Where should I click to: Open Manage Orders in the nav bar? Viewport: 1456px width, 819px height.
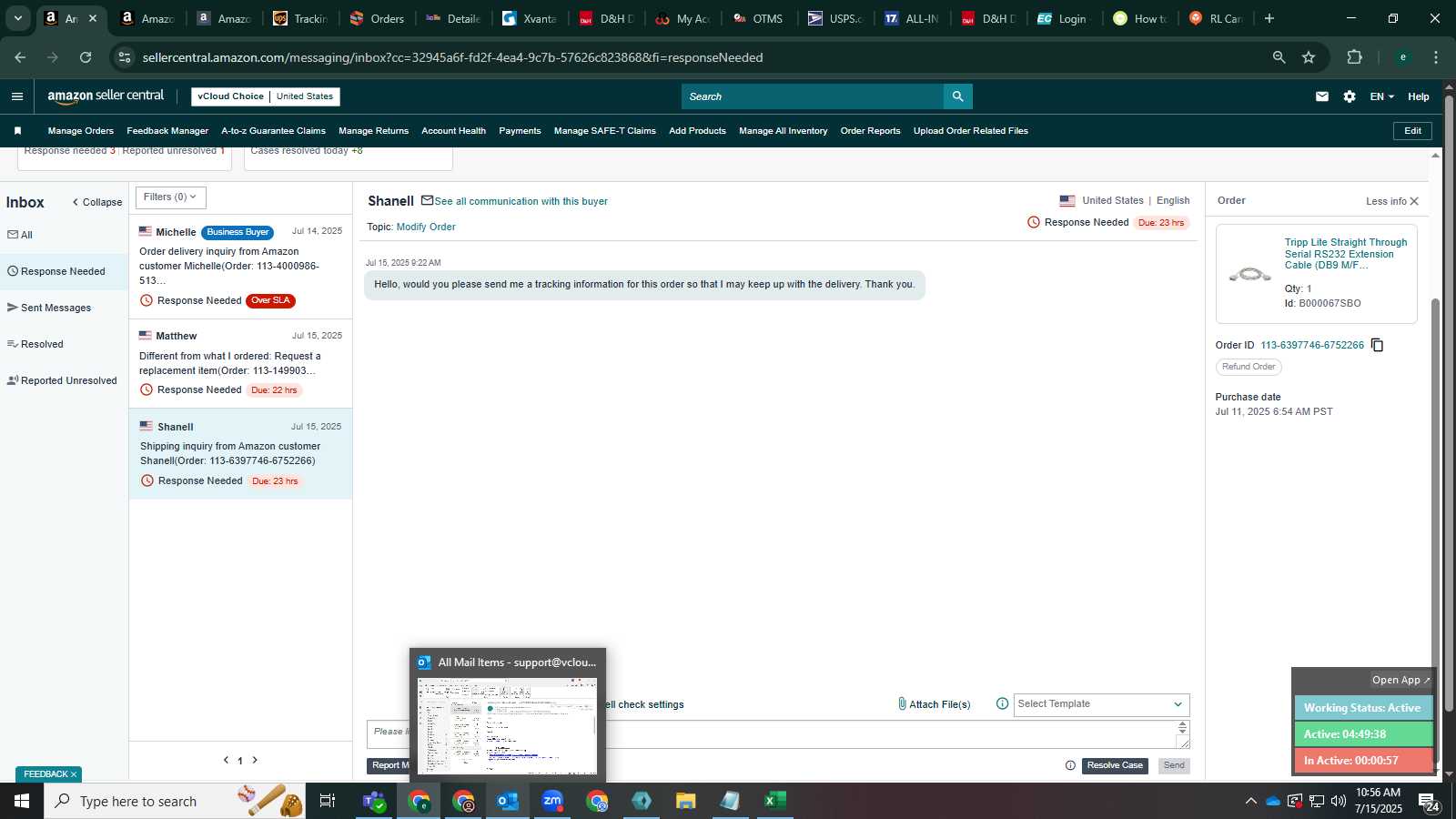click(x=81, y=131)
